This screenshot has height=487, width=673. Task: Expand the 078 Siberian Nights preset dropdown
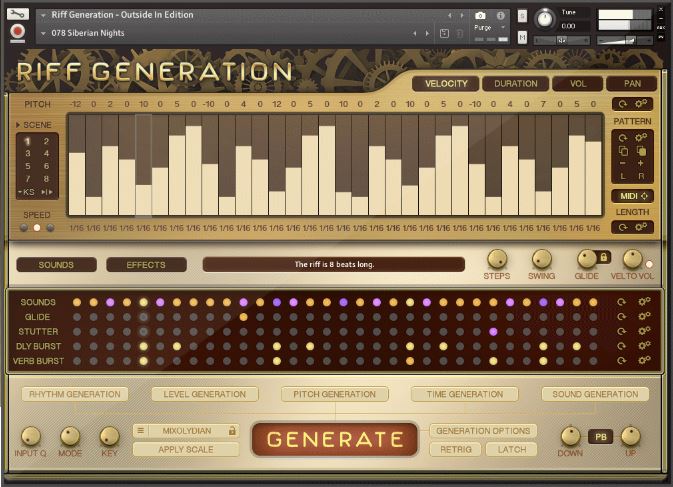pyautogui.click(x=43, y=33)
